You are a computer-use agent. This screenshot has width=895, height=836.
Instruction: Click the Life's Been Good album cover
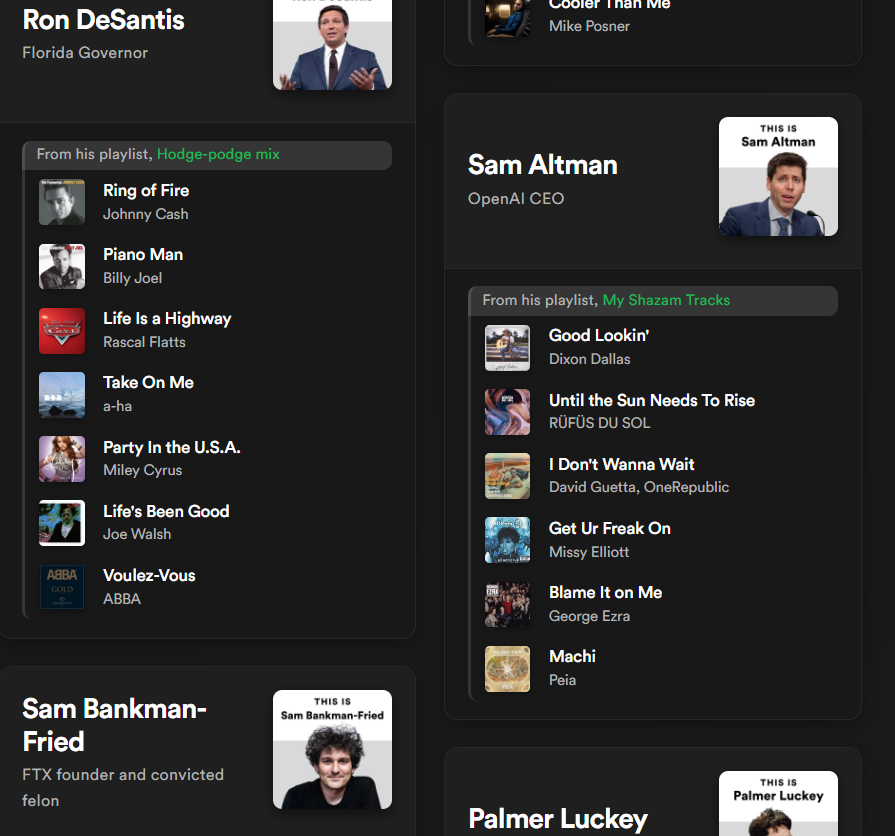(x=62, y=522)
